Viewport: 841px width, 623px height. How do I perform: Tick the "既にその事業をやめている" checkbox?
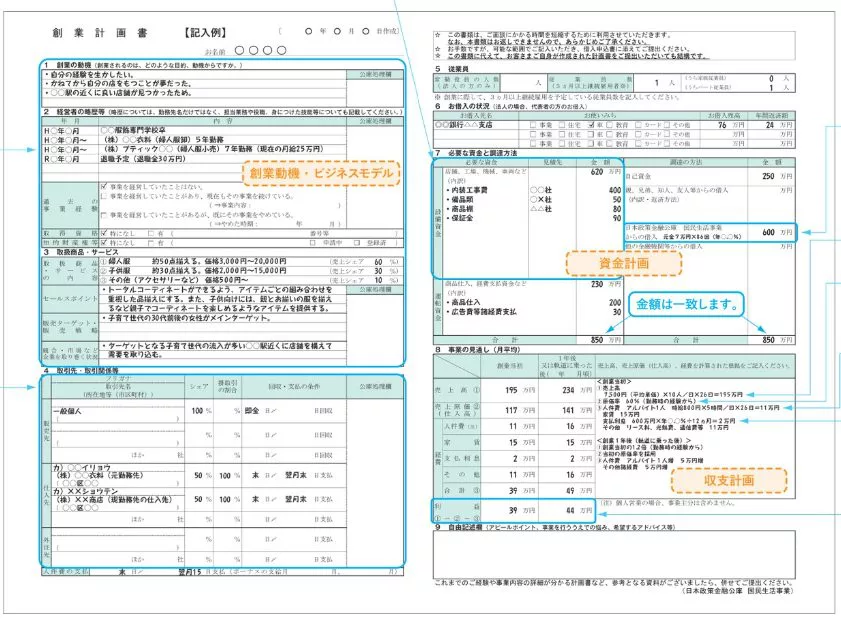click(104, 215)
